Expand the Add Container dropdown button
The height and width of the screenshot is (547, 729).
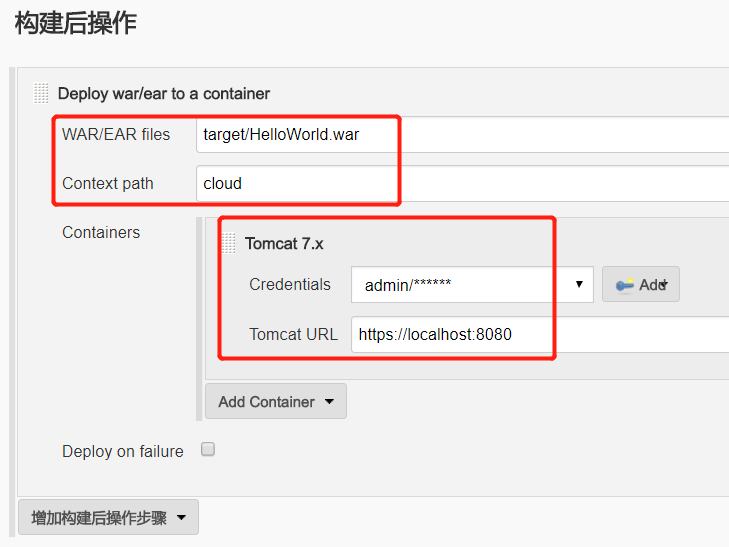click(275, 402)
